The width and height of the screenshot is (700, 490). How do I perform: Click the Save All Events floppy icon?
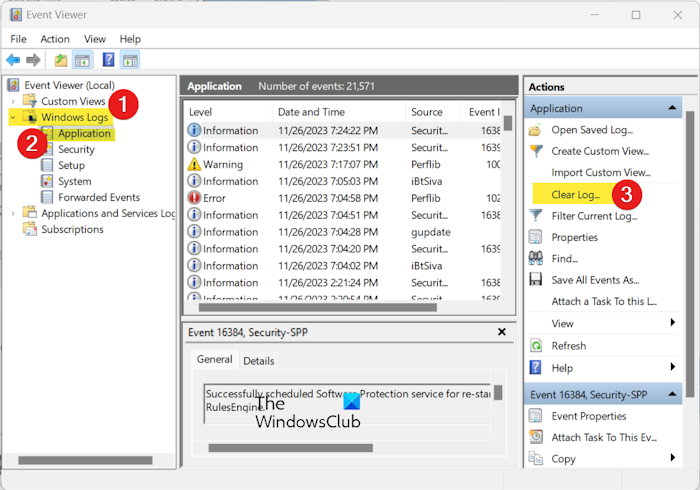coord(535,280)
